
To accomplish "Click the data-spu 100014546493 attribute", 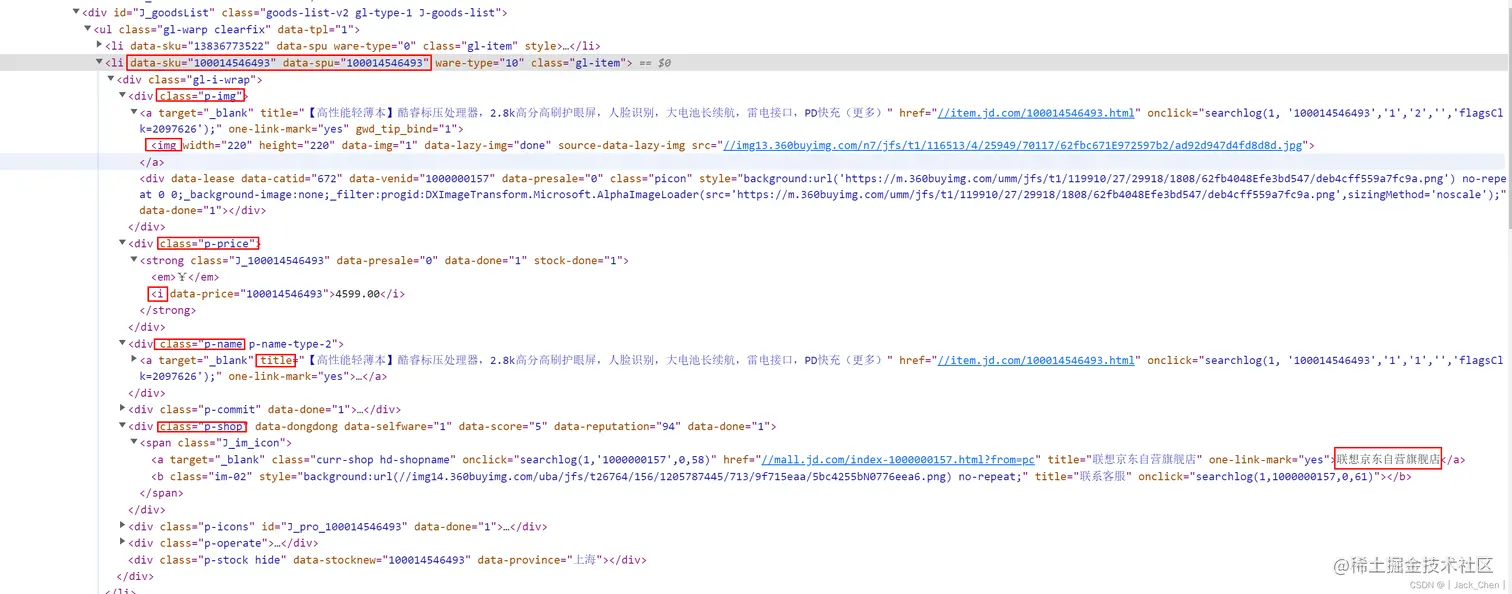I will point(356,63).
